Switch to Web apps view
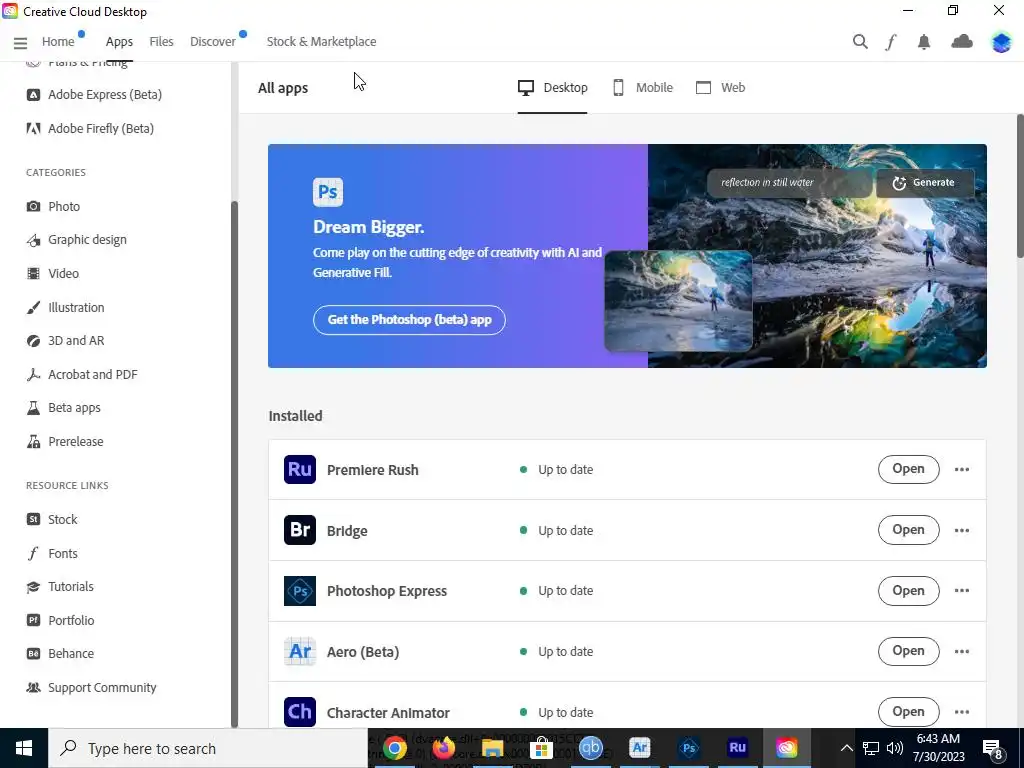The width and height of the screenshot is (1024, 768). point(720,88)
